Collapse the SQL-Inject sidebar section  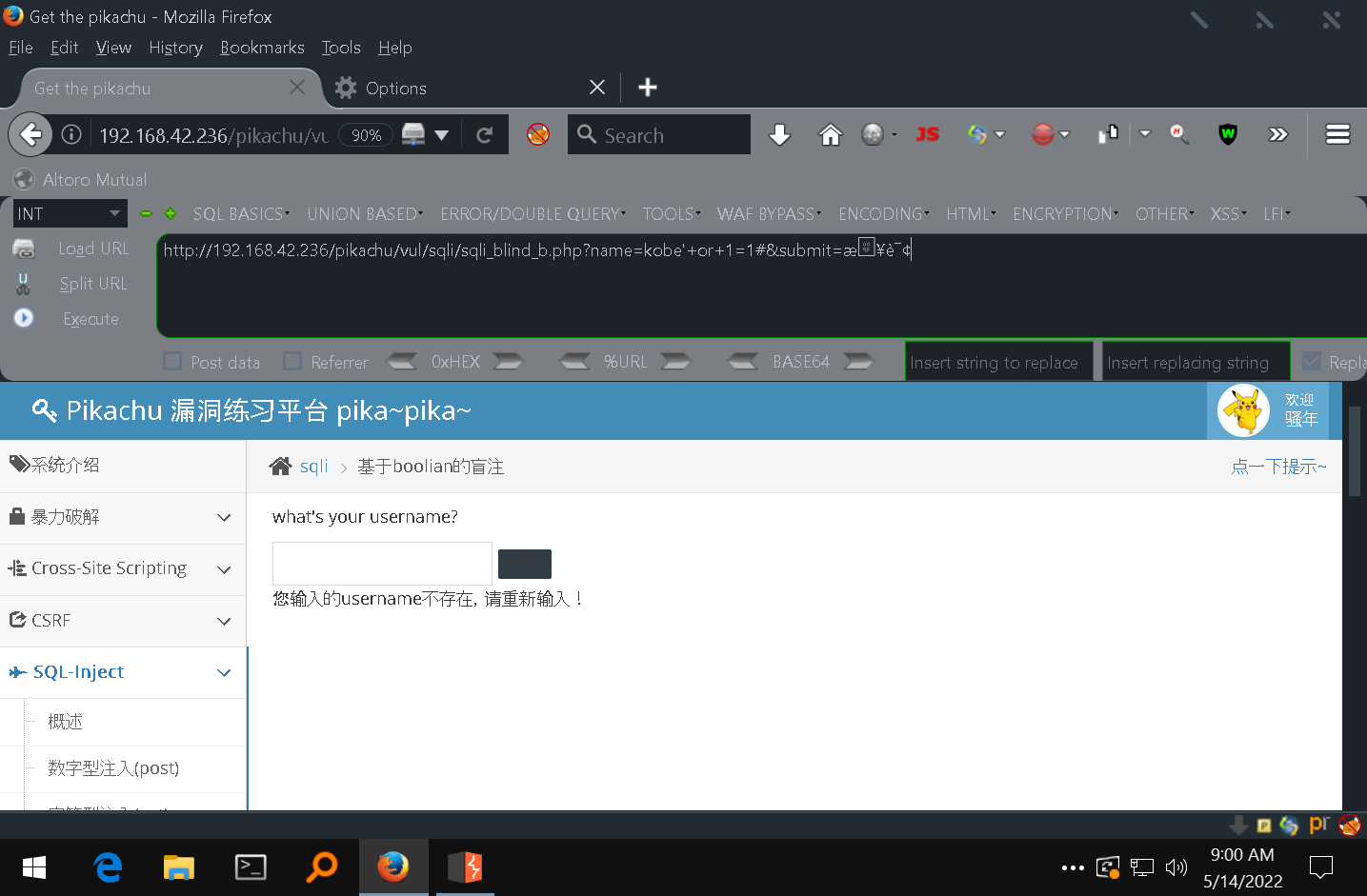pos(123,672)
